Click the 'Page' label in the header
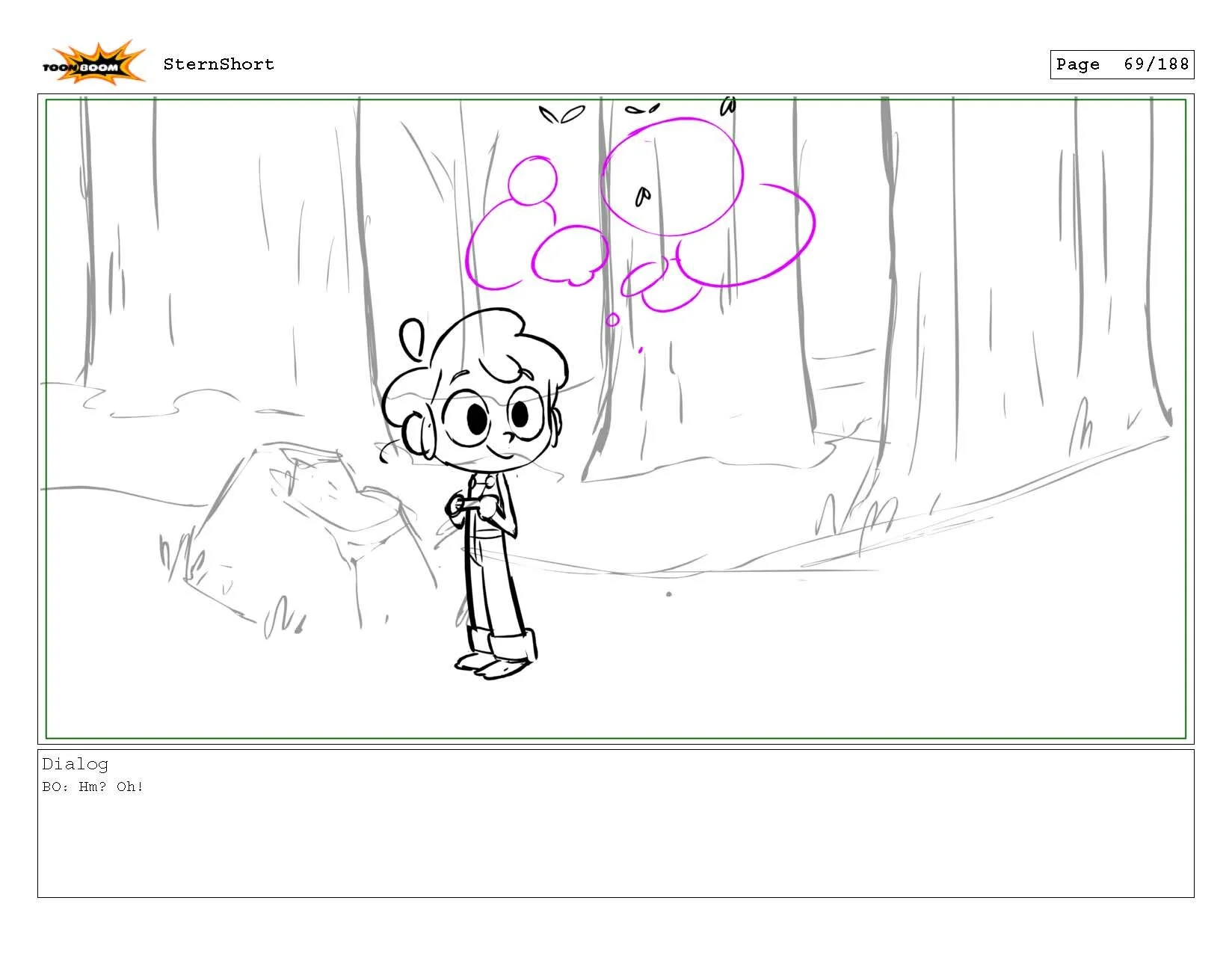The width and height of the screenshot is (1232, 954). pyautogui.click(x=1077, y=64)
